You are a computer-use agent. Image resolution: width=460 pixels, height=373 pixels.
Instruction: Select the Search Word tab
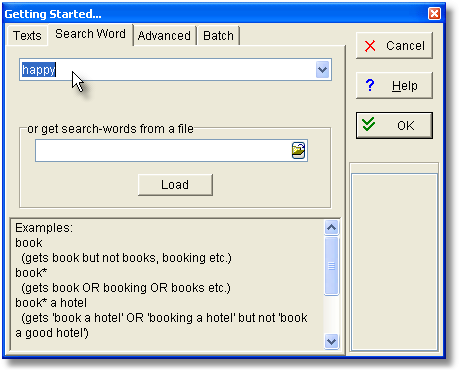pos(90,34)
